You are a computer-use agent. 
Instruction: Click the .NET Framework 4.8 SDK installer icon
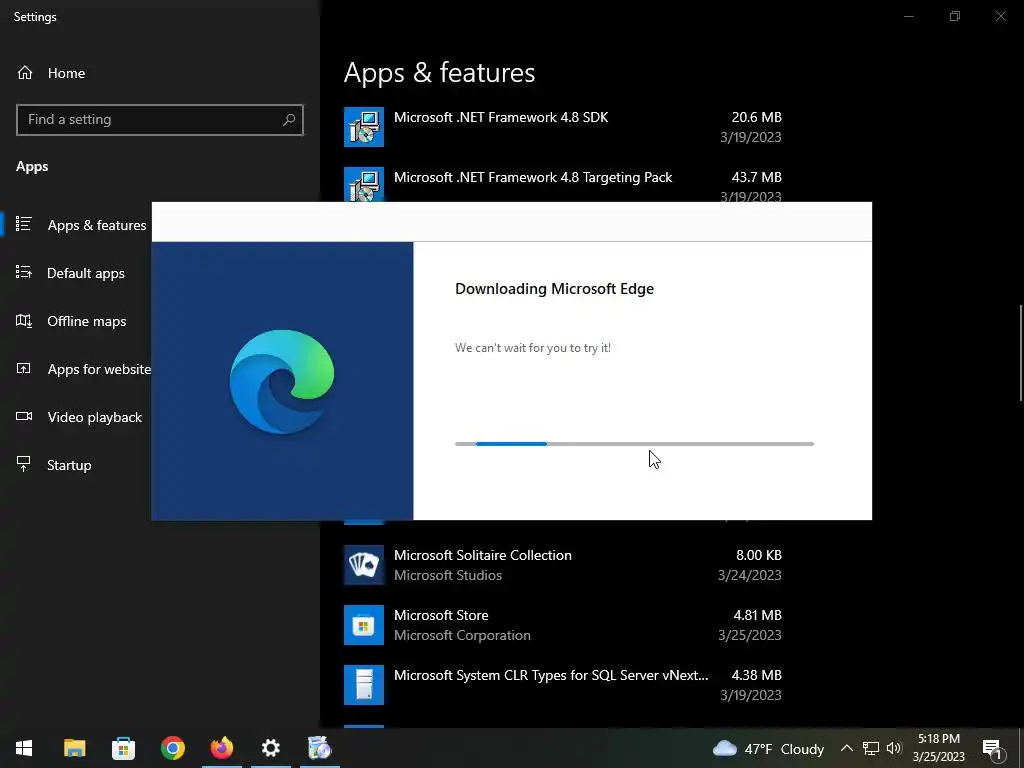pos(364,127)
